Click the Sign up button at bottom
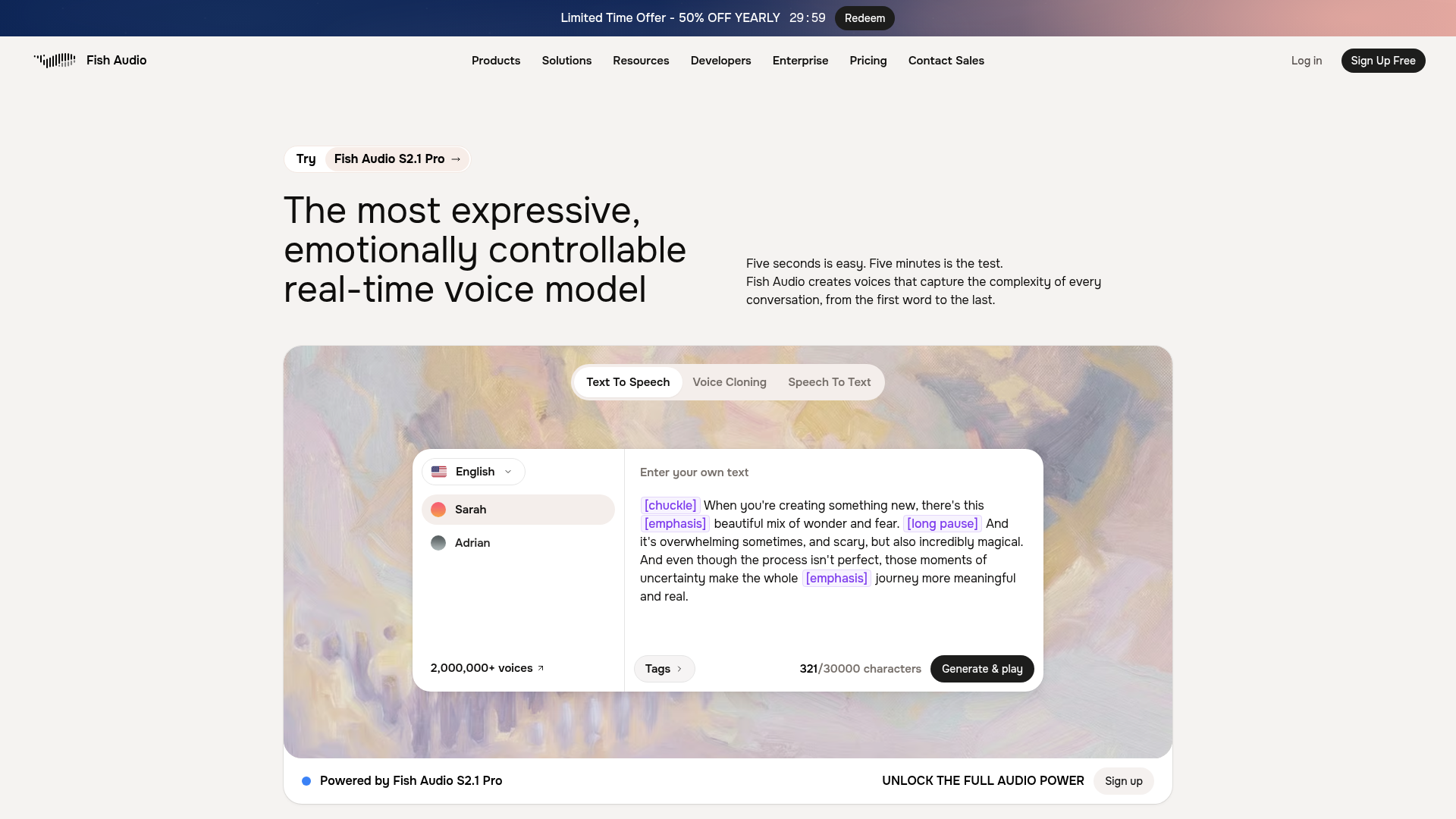 pos(1124,781)
